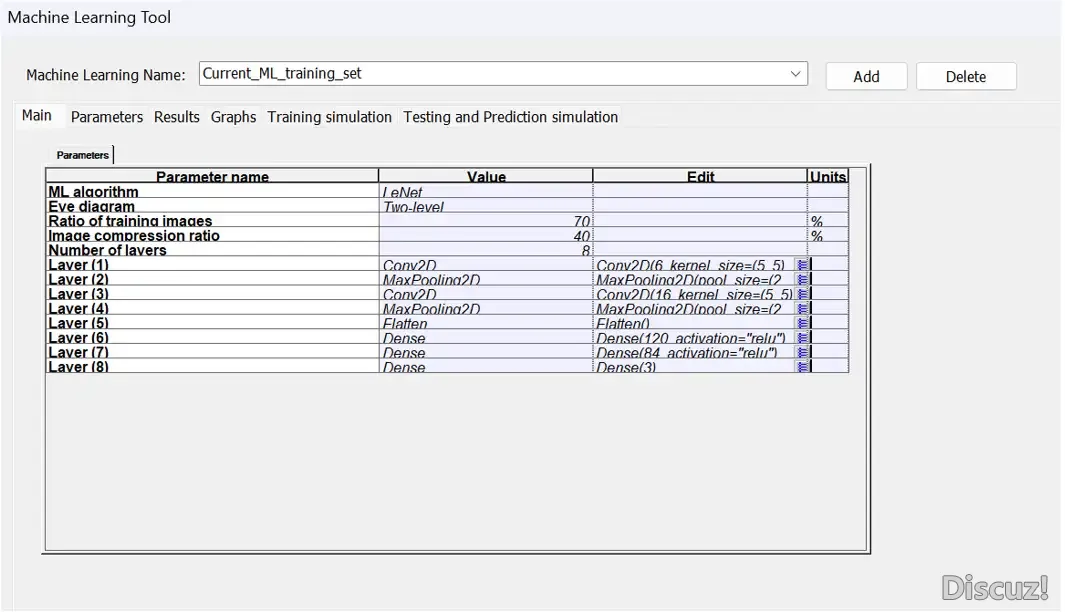Click the Dense(120 activation relu edit cell
The height and width of the screenshot is (612, 1065).
pyautogui.click(x=694, y=337)
